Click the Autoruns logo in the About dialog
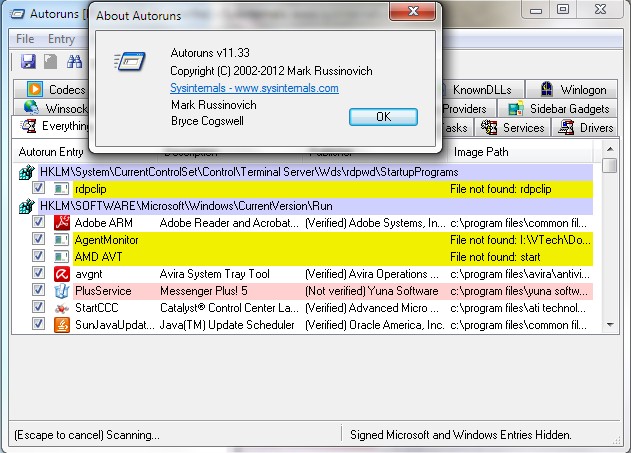This screenshot has height=453, width=631. [x=130, y=61]
